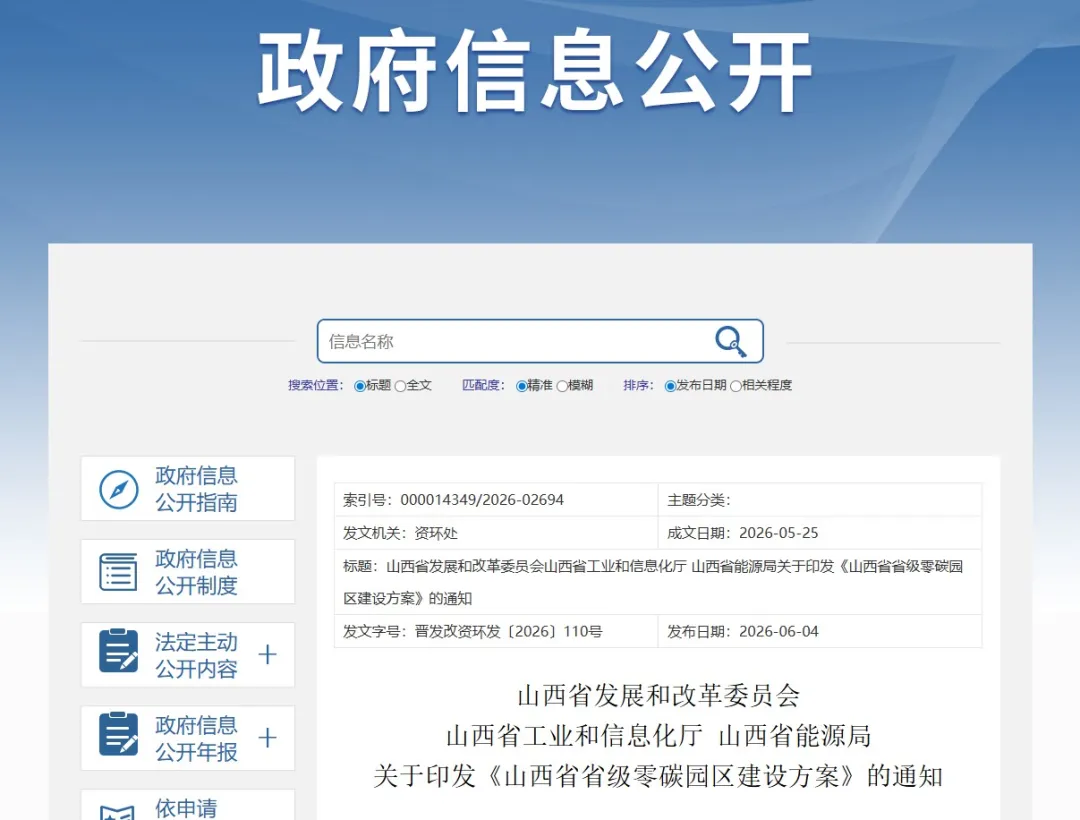Image resolution: width=1080 pixels, height=820 pixels.
Task: Sort by 相关程度 radio button
Action: (736, 386)
